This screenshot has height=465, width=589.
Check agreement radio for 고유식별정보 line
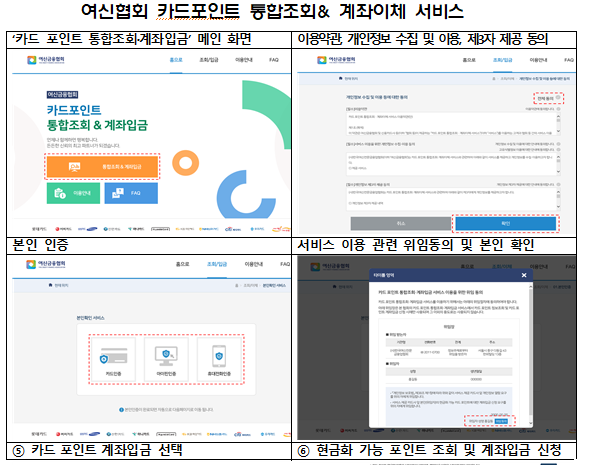(559, 149)
